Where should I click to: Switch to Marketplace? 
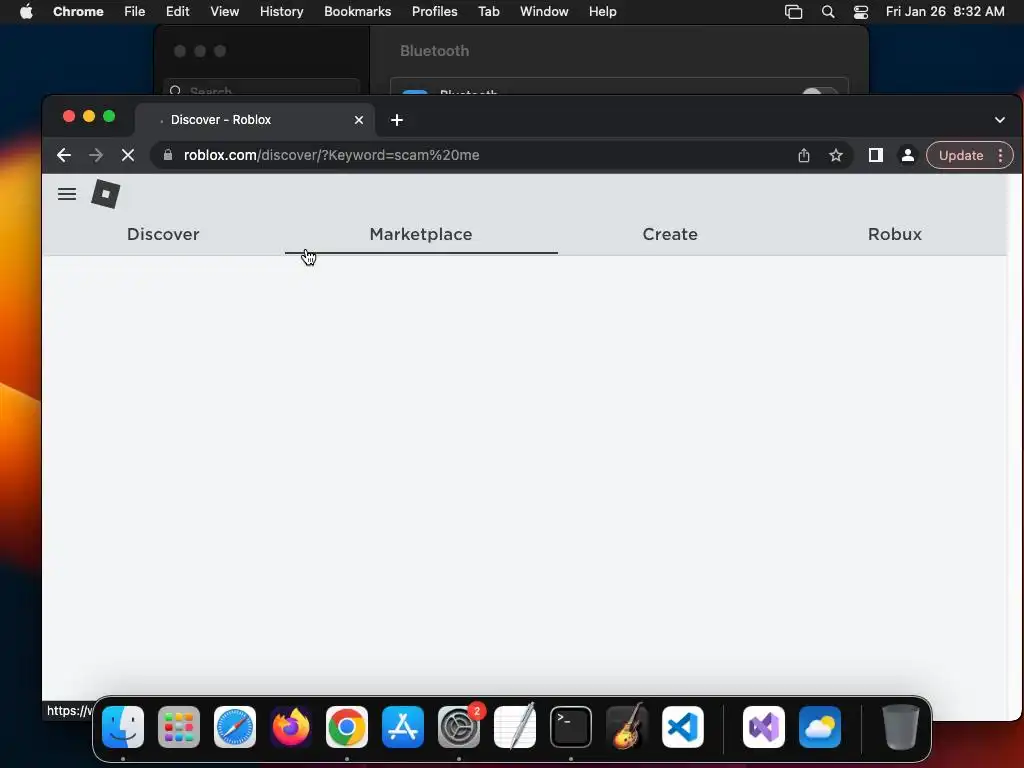421,234
